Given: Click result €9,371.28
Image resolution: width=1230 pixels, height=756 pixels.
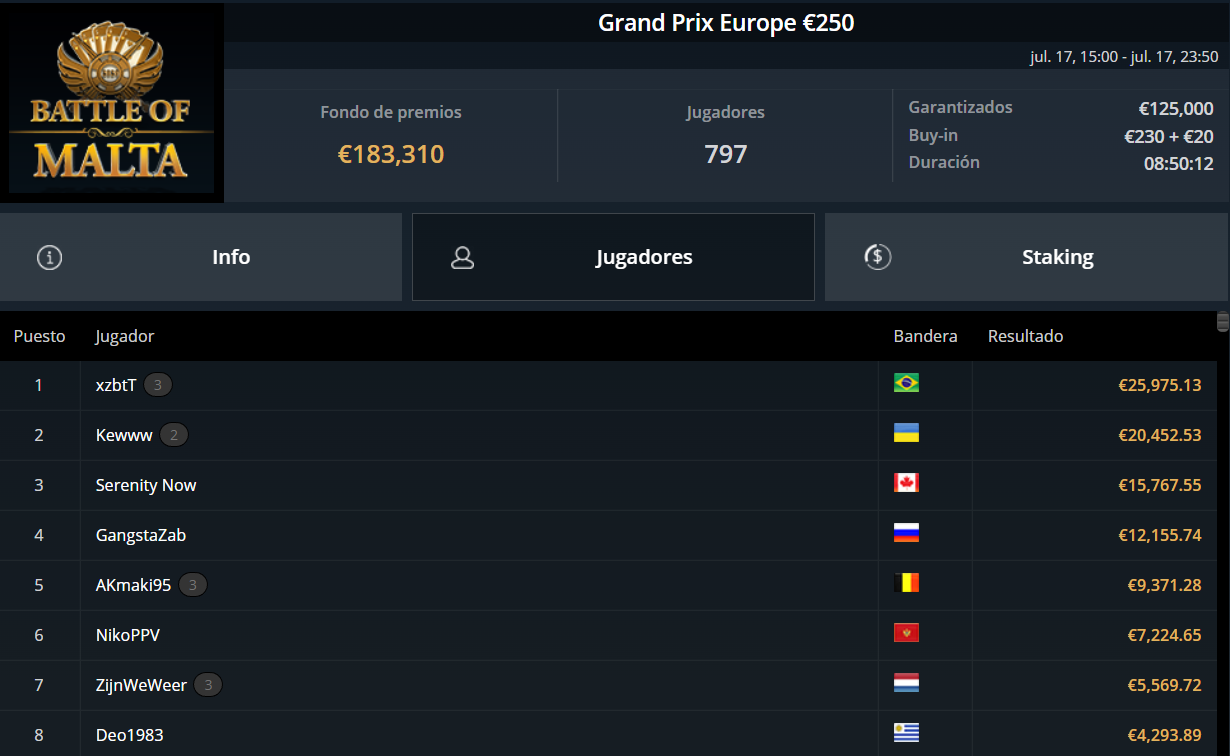Looking at the screenshot, I should [1164, 585].
